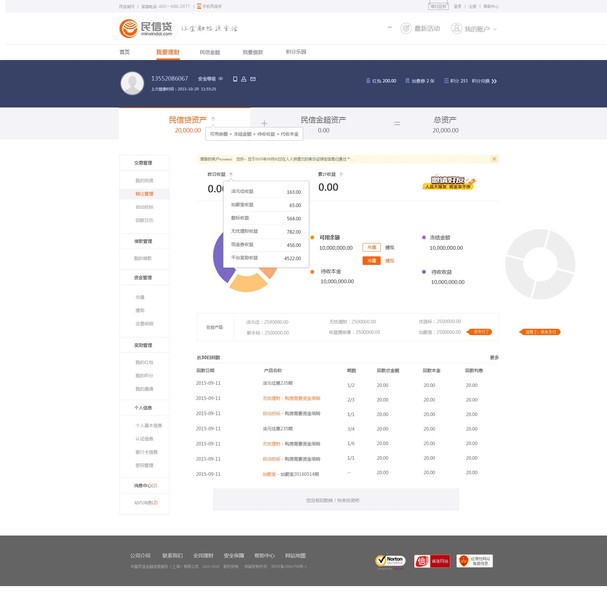Viewport: 607px width, 600px height.
Task: Open 帮助中心 footer link
Action: 264,555
